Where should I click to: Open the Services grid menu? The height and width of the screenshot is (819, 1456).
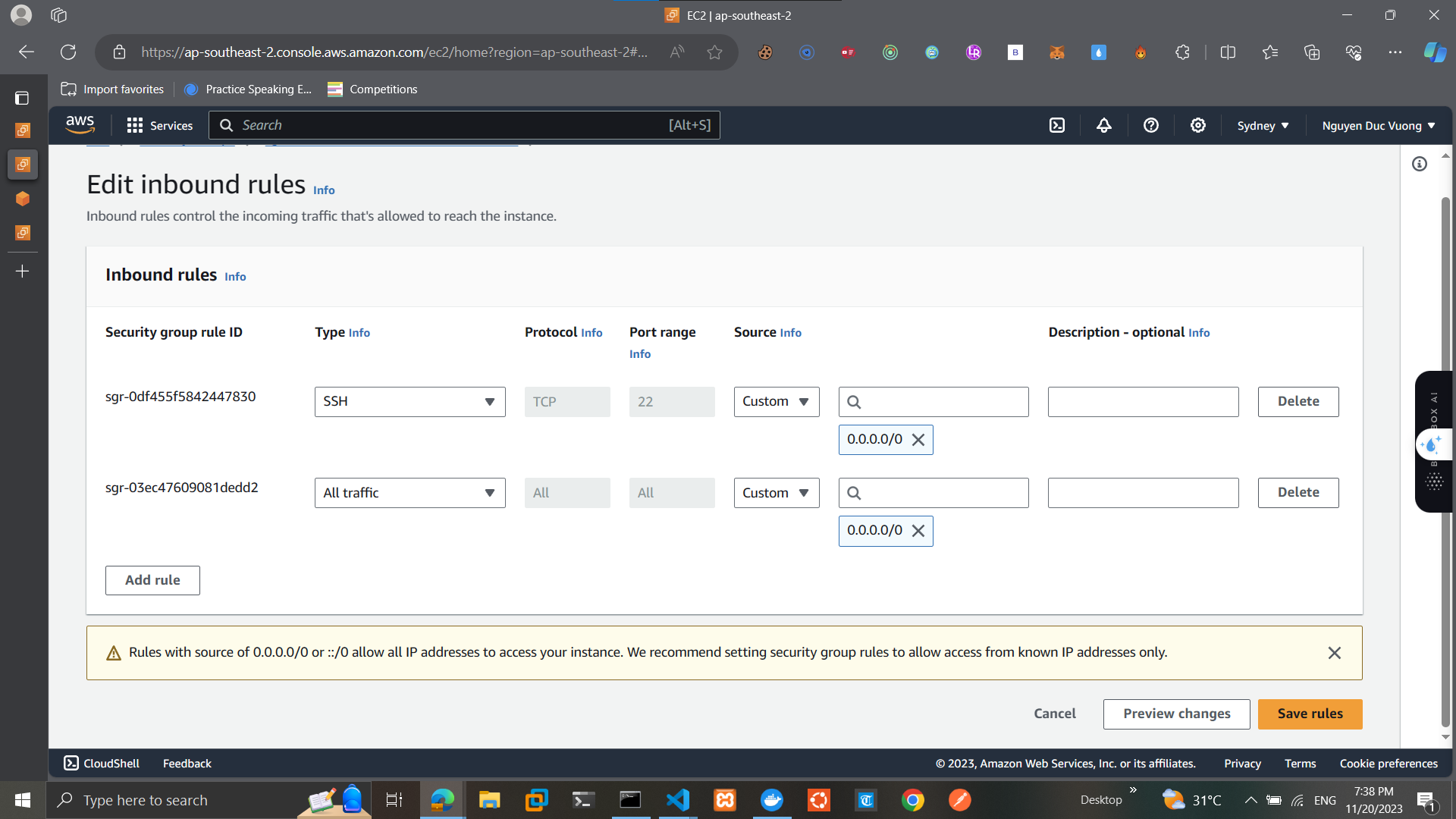[x=160, y=125]
